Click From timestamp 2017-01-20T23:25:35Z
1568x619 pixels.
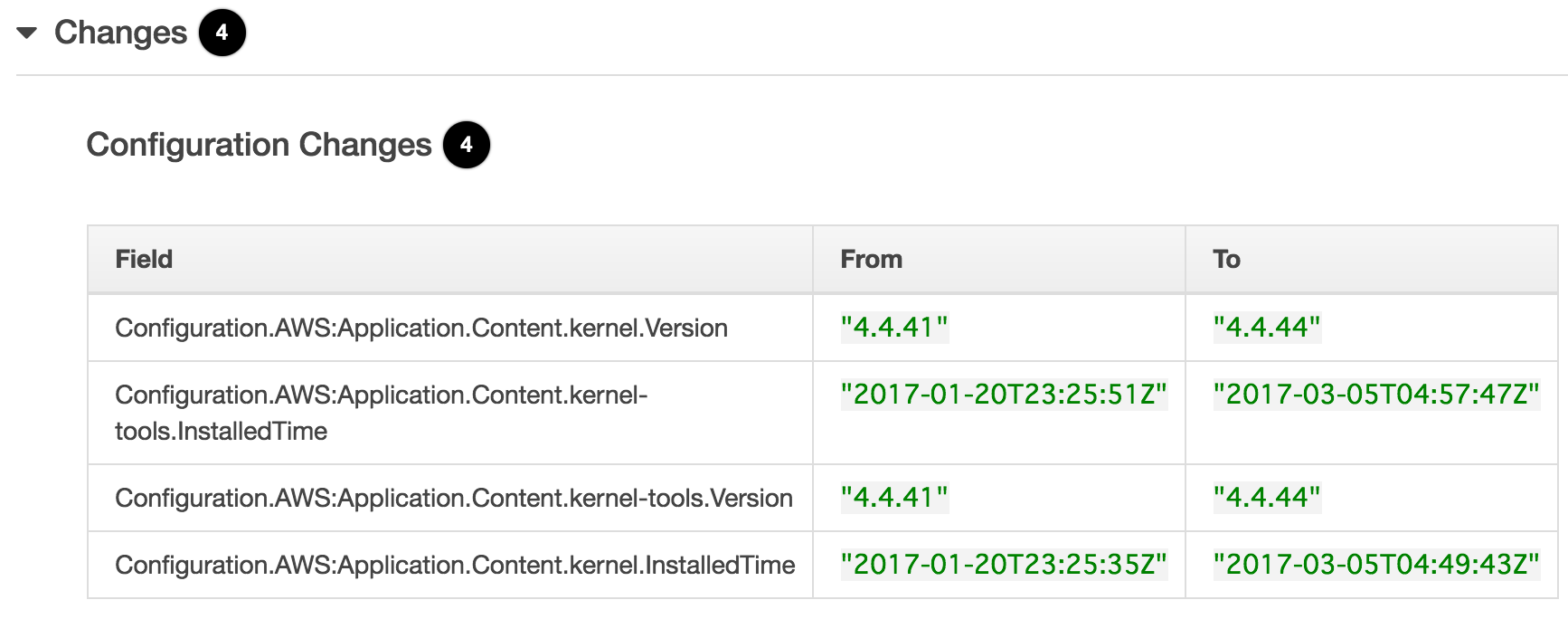tap(1004, 565)
